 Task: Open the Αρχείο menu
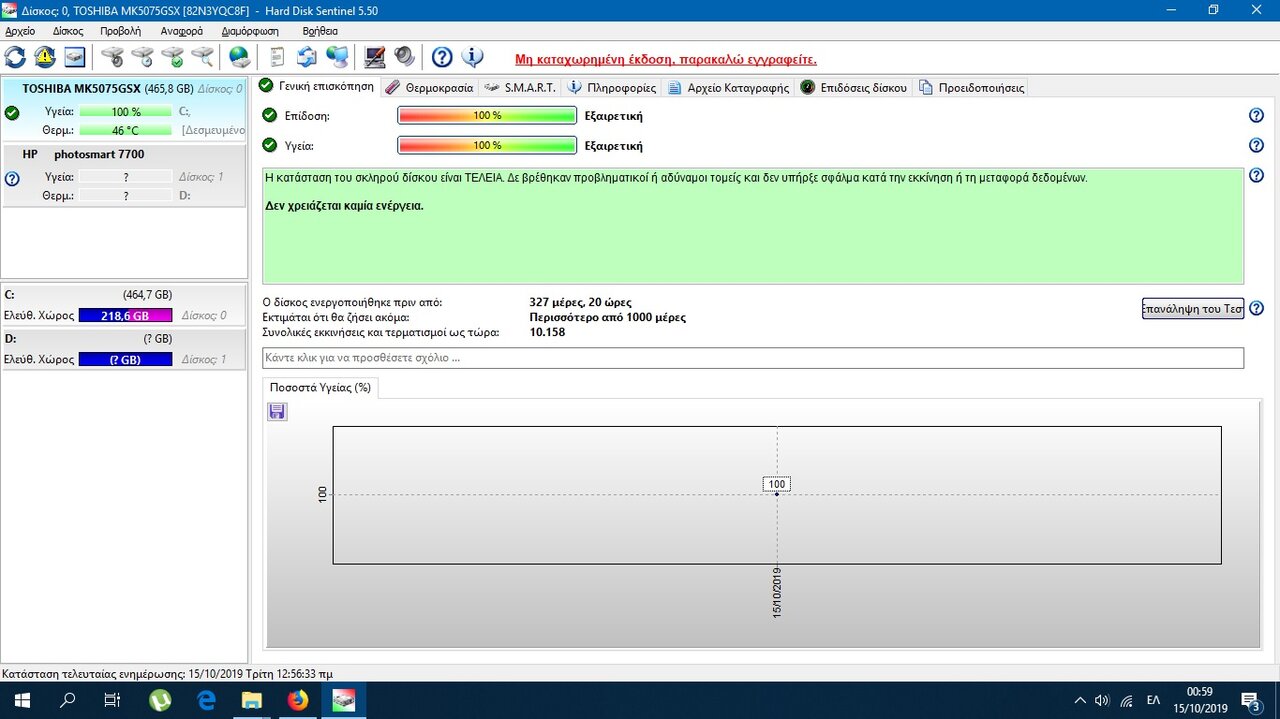20,31
